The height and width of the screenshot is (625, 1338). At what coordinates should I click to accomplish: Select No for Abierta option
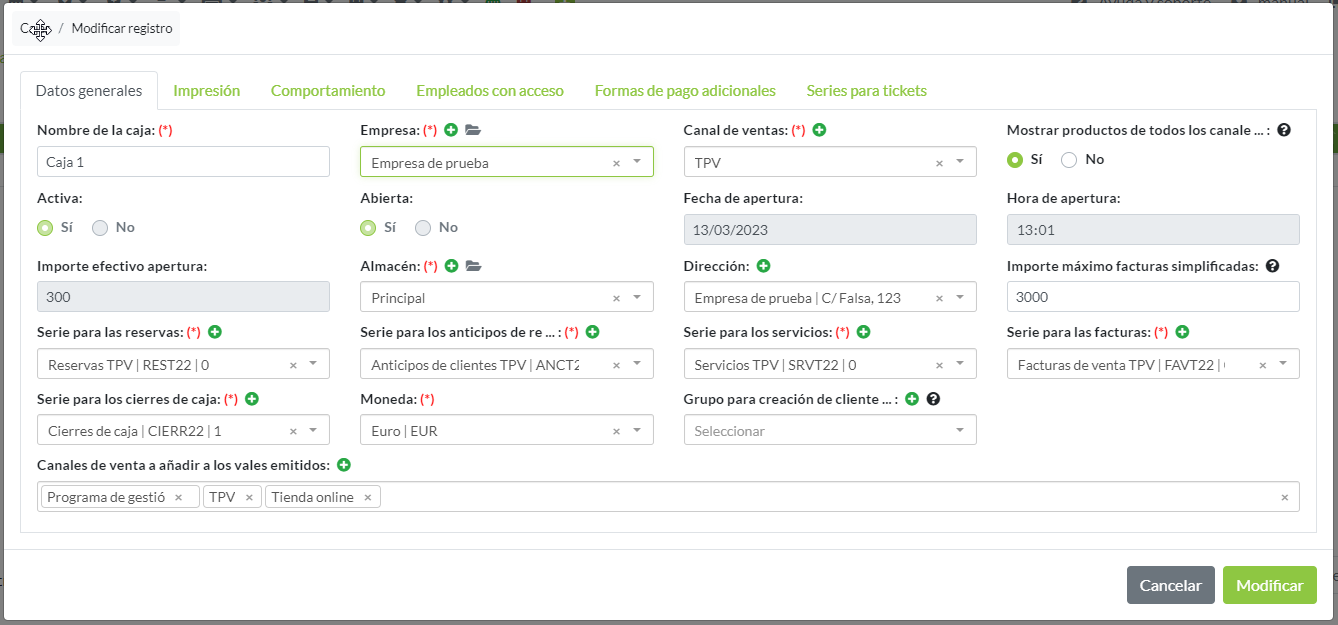coord(423,228)
